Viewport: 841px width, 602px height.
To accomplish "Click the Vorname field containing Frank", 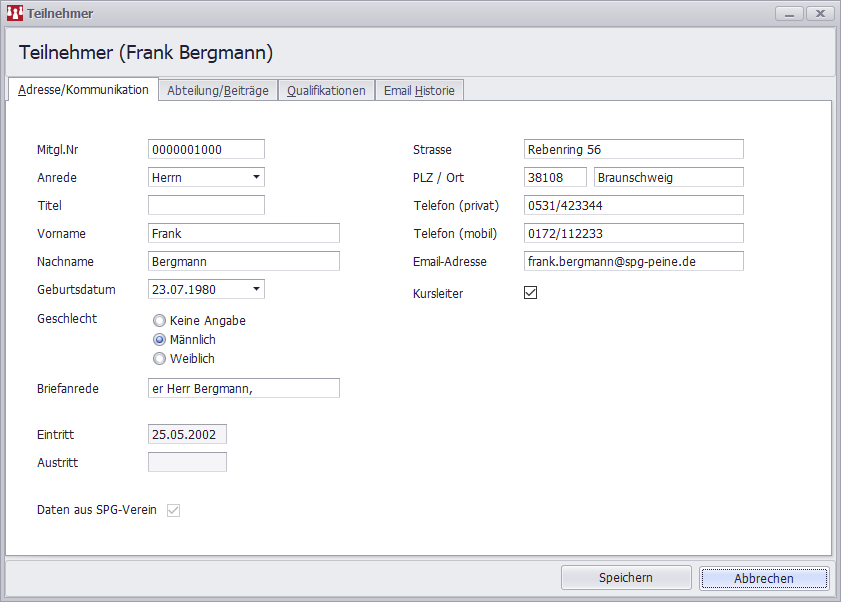I will pyautogui.click(x=244, y=233).
